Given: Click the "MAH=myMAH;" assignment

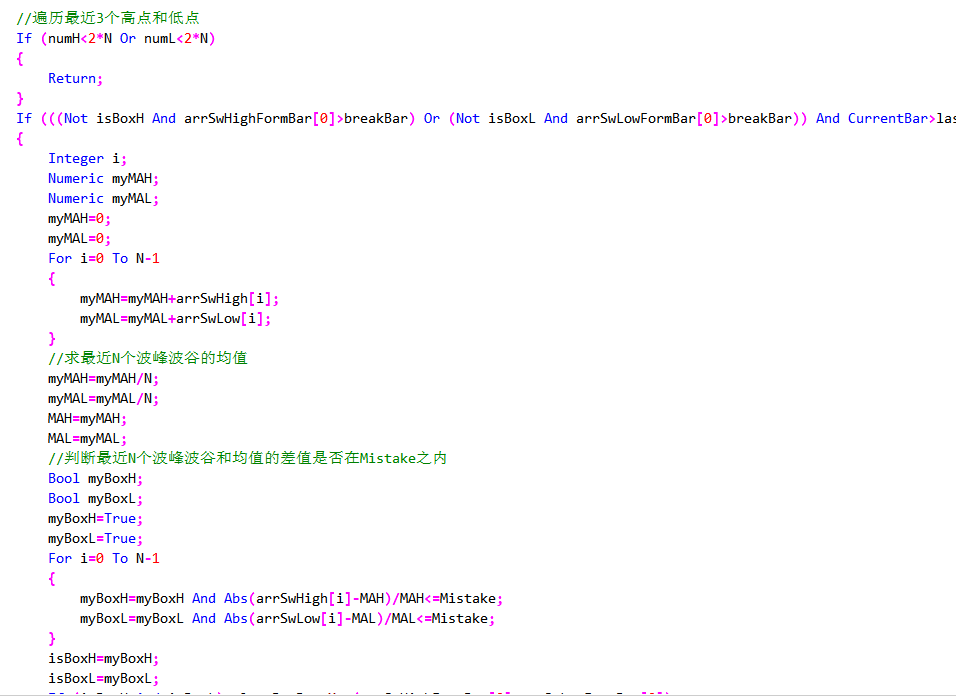Looking at the screenshot, I should point(87,418).
